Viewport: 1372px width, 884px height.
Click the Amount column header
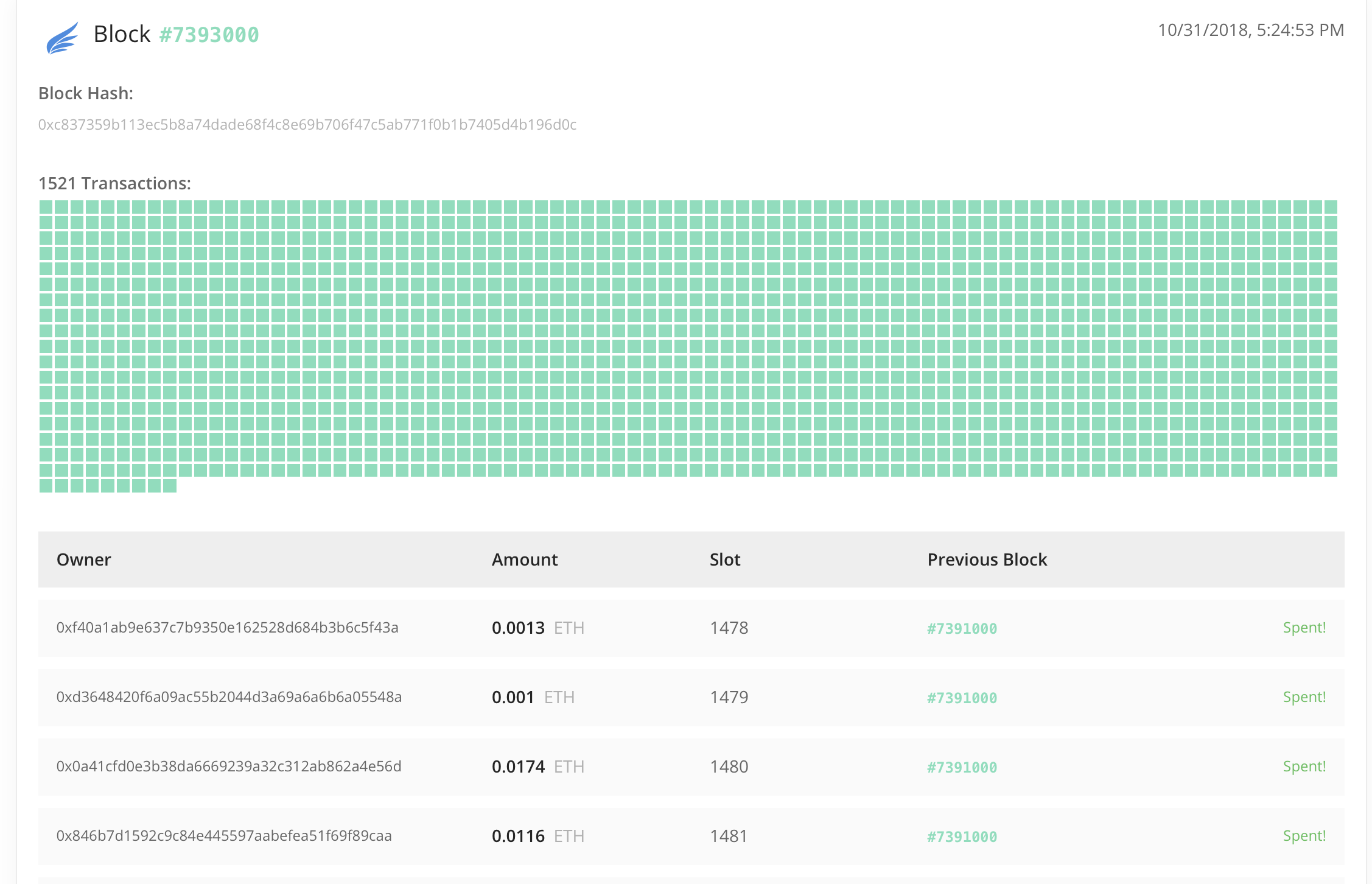[x=525, y=560]
